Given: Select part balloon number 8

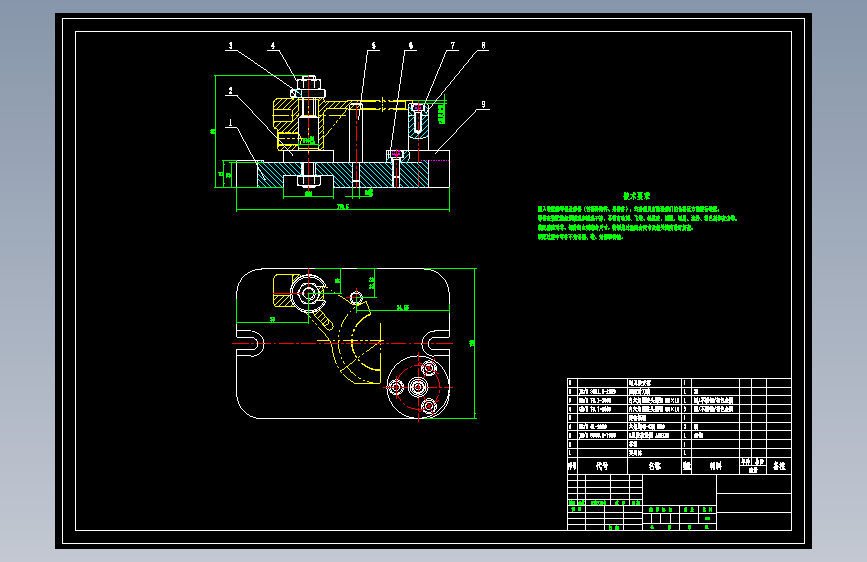Looking at the screenshot, I should pyautogui.click(x=483, y=46).
